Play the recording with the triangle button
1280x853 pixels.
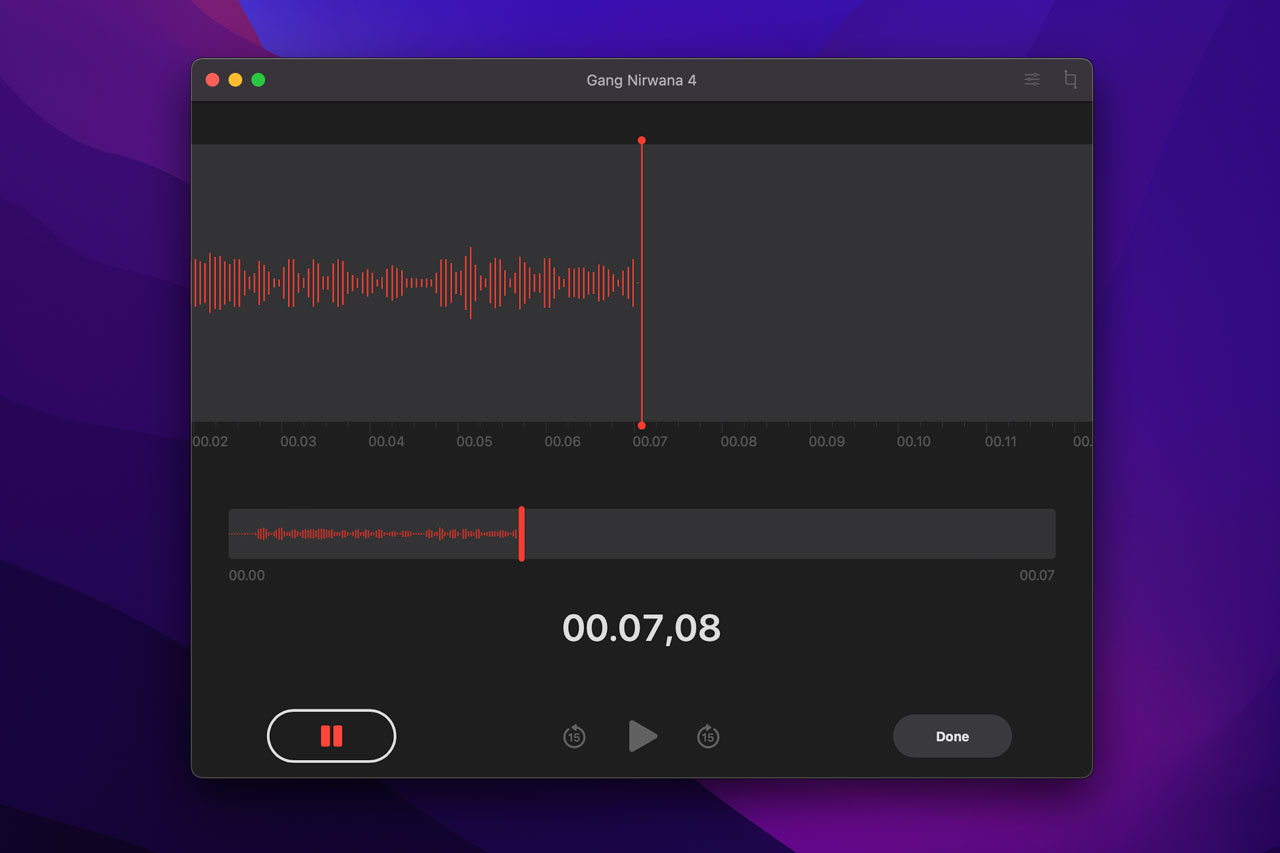coord(642,736)
